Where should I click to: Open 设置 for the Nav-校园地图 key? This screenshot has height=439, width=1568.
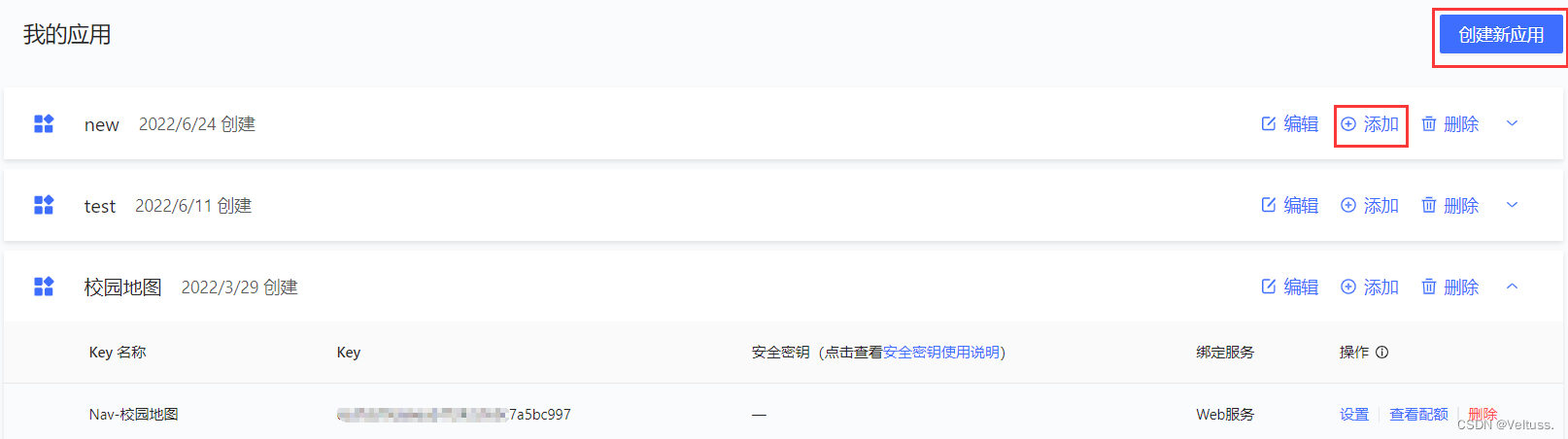[1354, 415]
